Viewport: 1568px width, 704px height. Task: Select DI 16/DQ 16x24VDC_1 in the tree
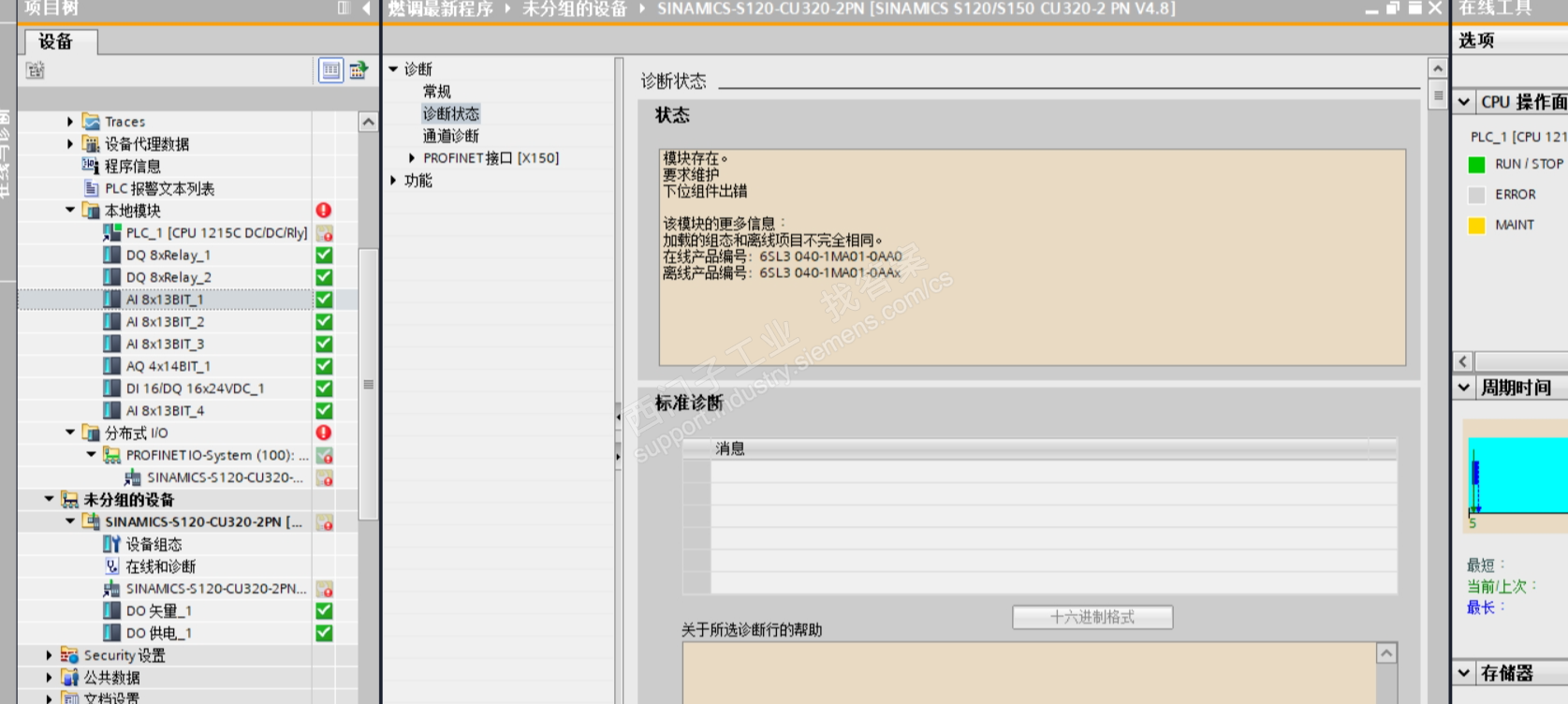(x=196, y=389)
